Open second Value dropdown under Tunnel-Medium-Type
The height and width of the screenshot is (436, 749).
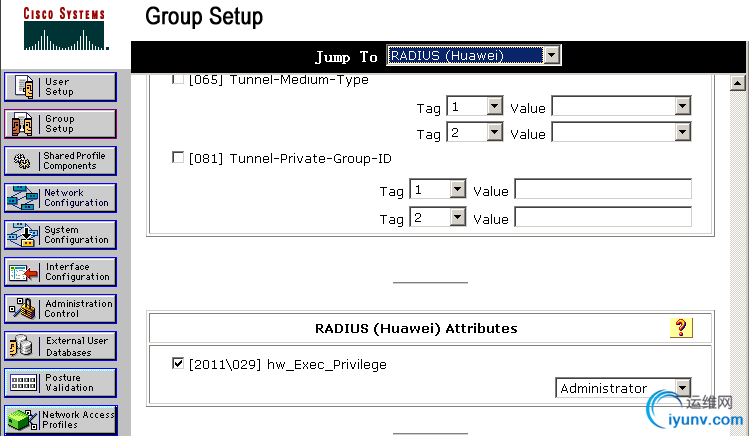click(621, 132)
